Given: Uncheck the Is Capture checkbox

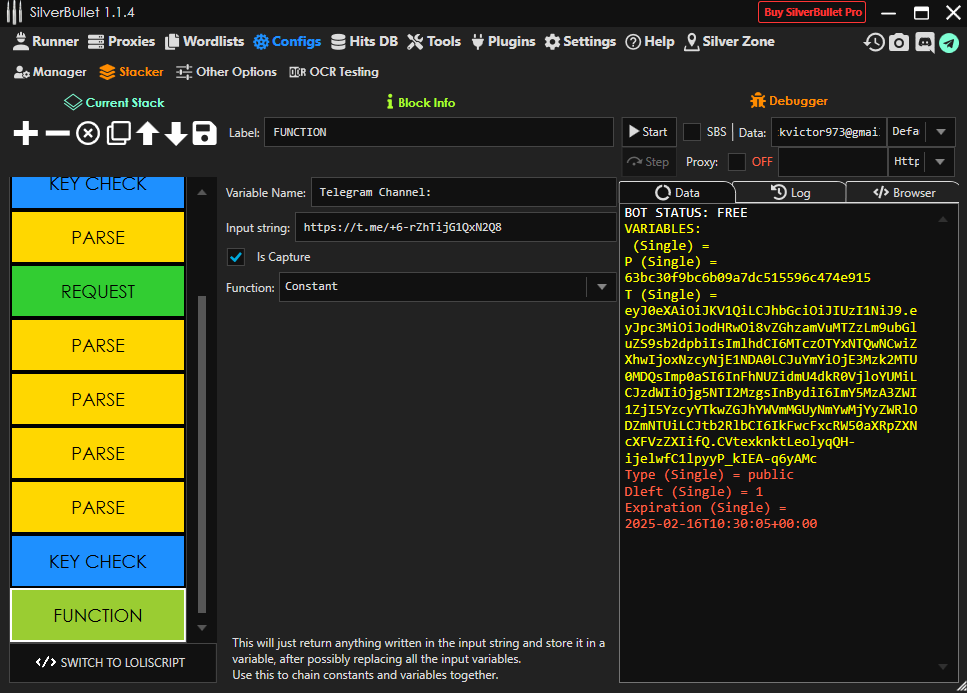Looking at the screenshot, I should 236,257.
